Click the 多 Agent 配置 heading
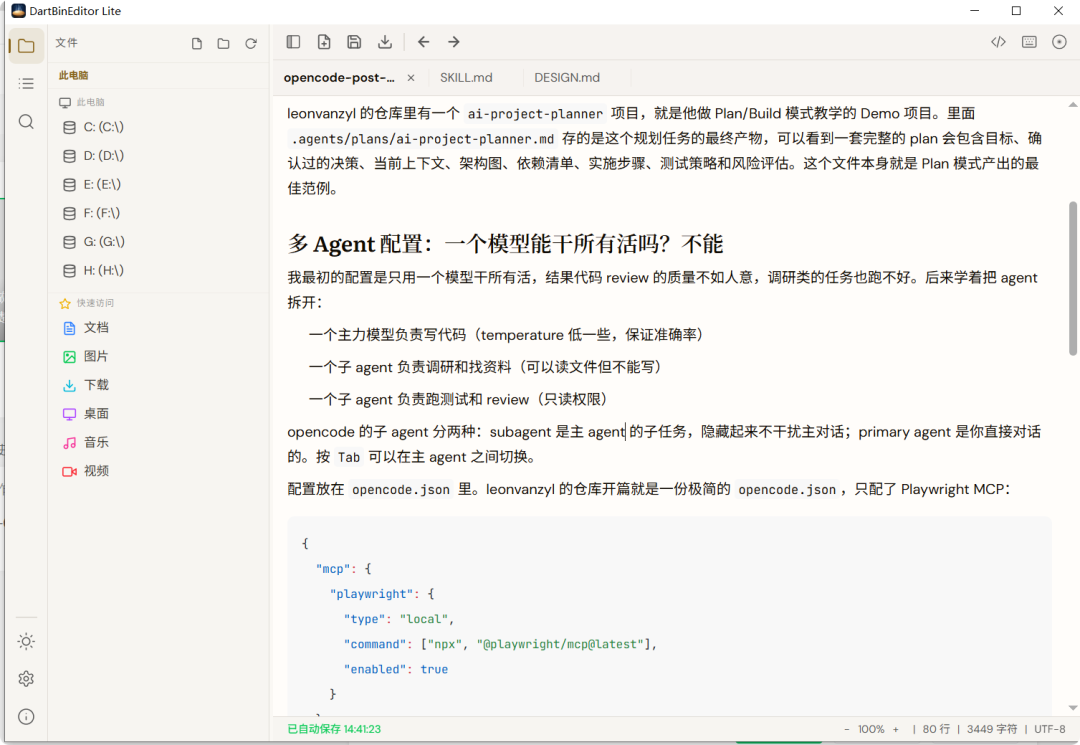1080x745 pixels. 505,244
